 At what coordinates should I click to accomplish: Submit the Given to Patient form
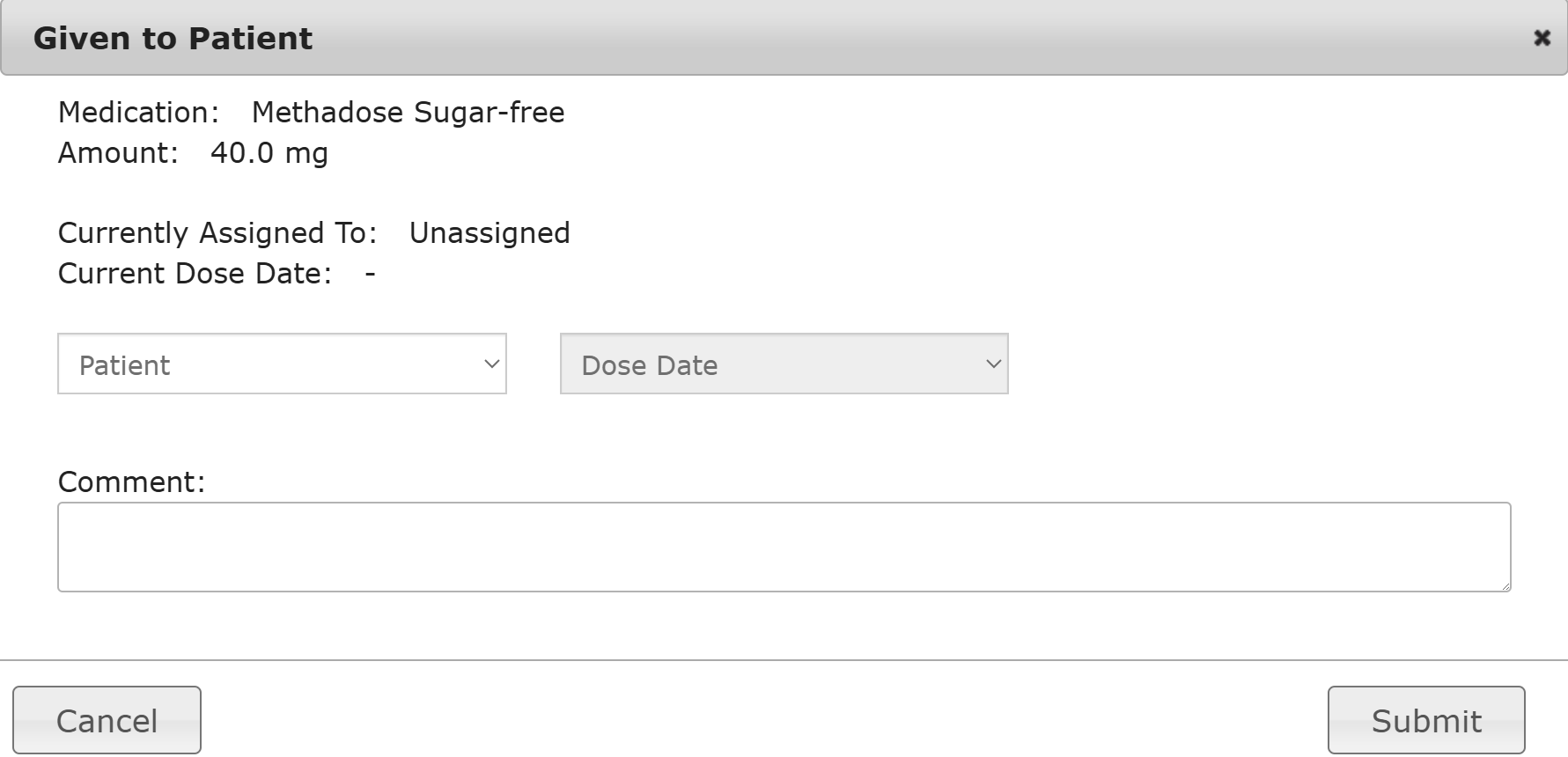(1426, 721)
